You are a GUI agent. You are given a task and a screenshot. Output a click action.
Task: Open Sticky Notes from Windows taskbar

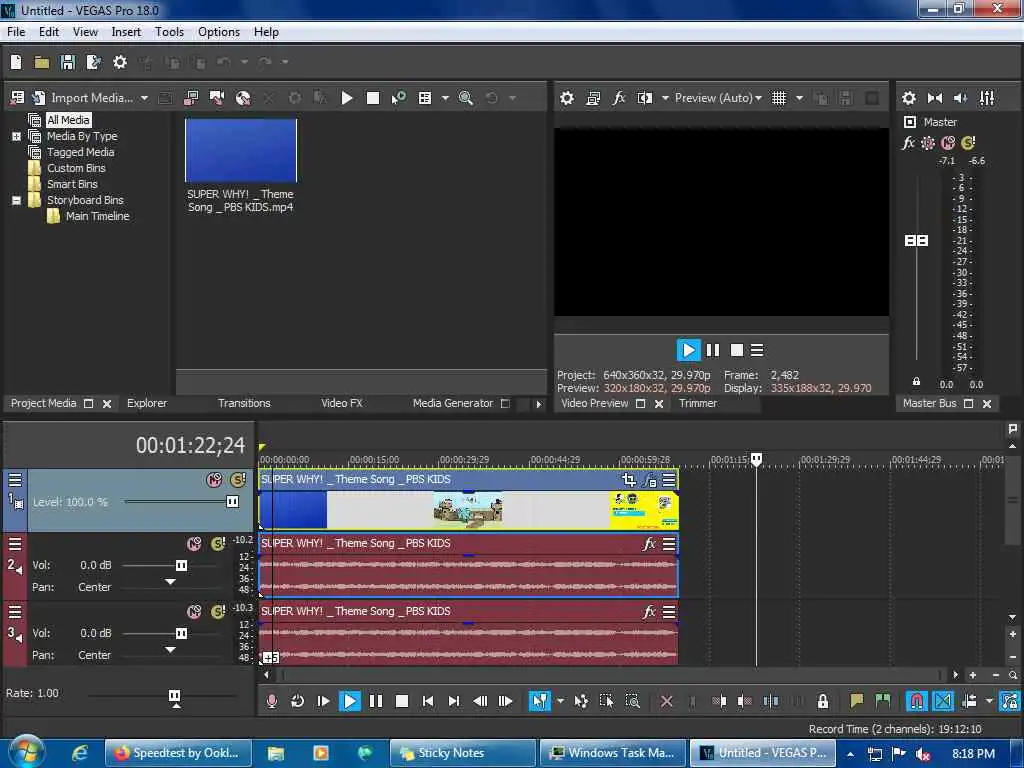pyautogui.click(x=463, y=753)
